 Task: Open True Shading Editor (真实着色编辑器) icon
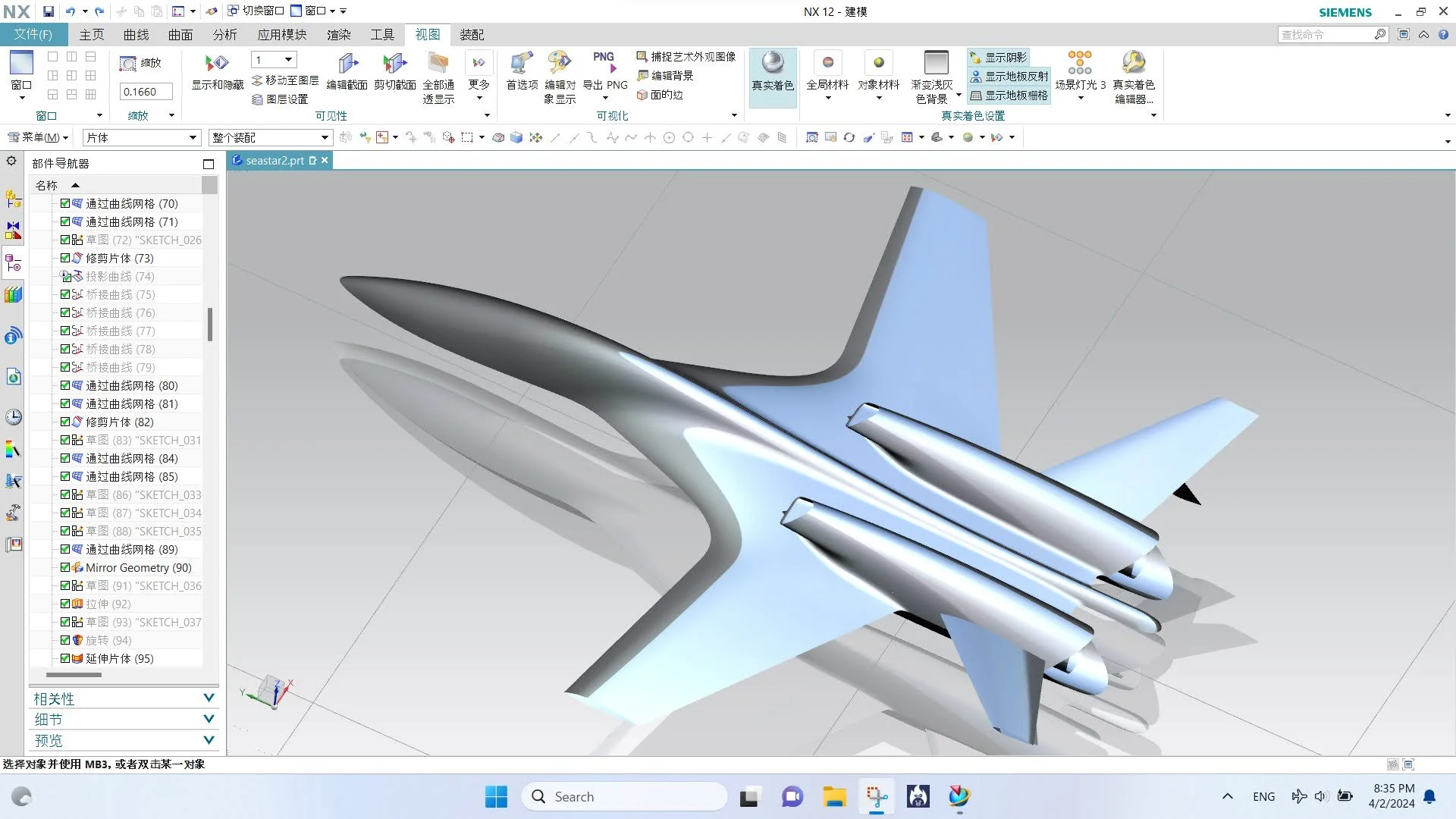(x=1133, y=62)
